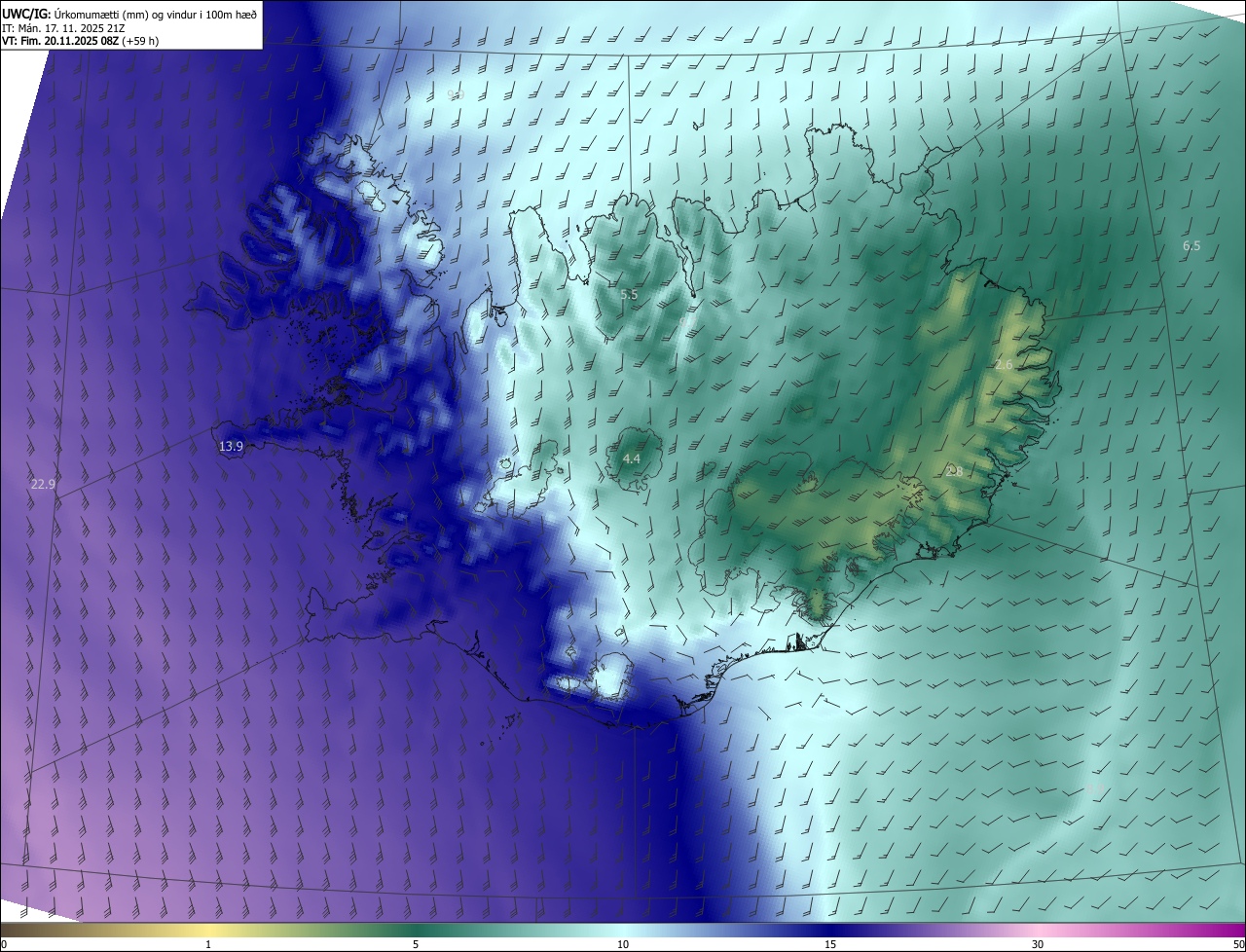
Task: Click the 22.9 value label on the map
Action: point(43,484)
